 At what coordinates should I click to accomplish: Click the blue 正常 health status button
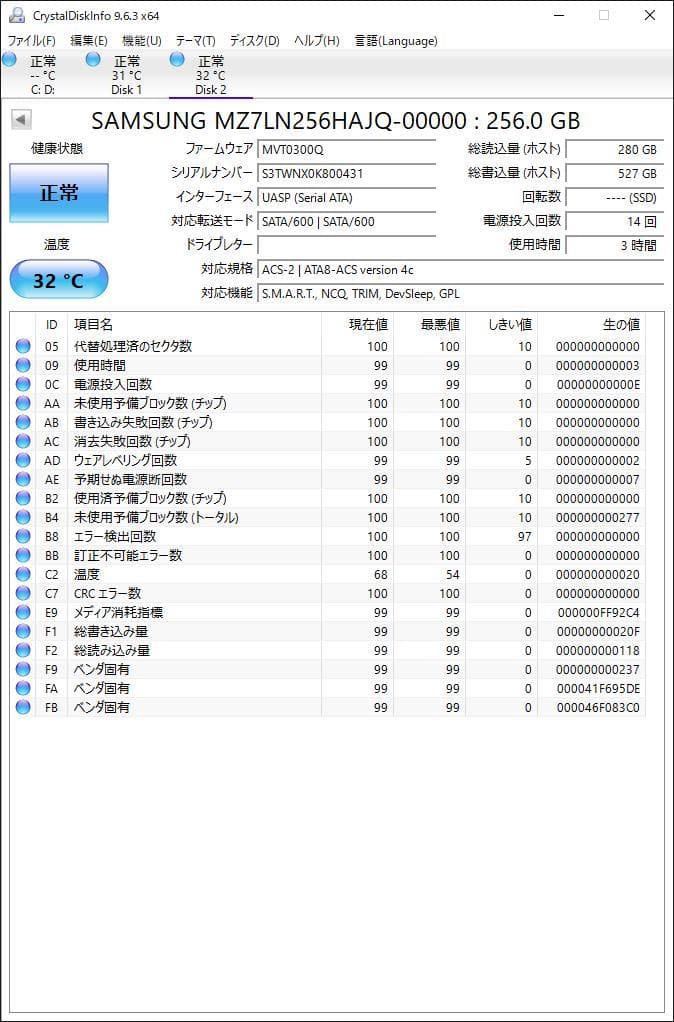[59, 193]
